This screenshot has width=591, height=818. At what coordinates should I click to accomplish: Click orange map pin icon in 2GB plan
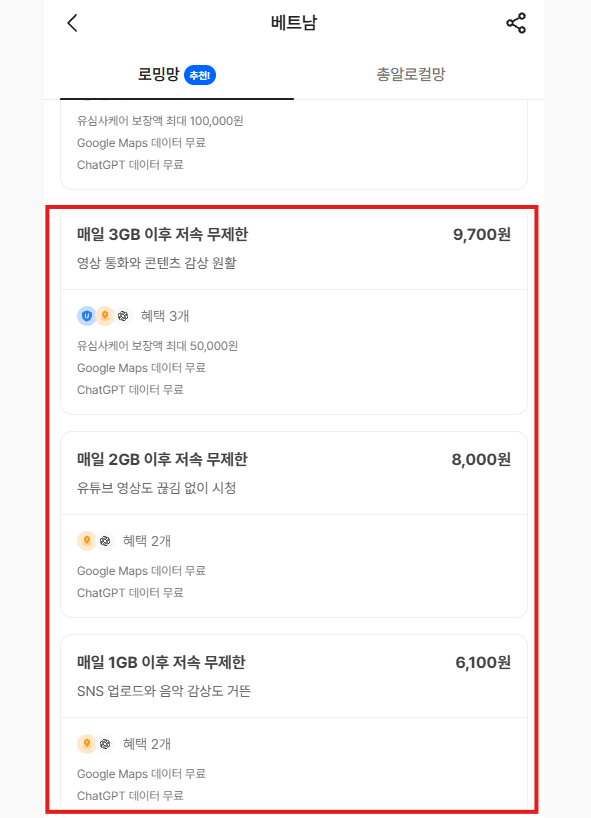point(87,541)
